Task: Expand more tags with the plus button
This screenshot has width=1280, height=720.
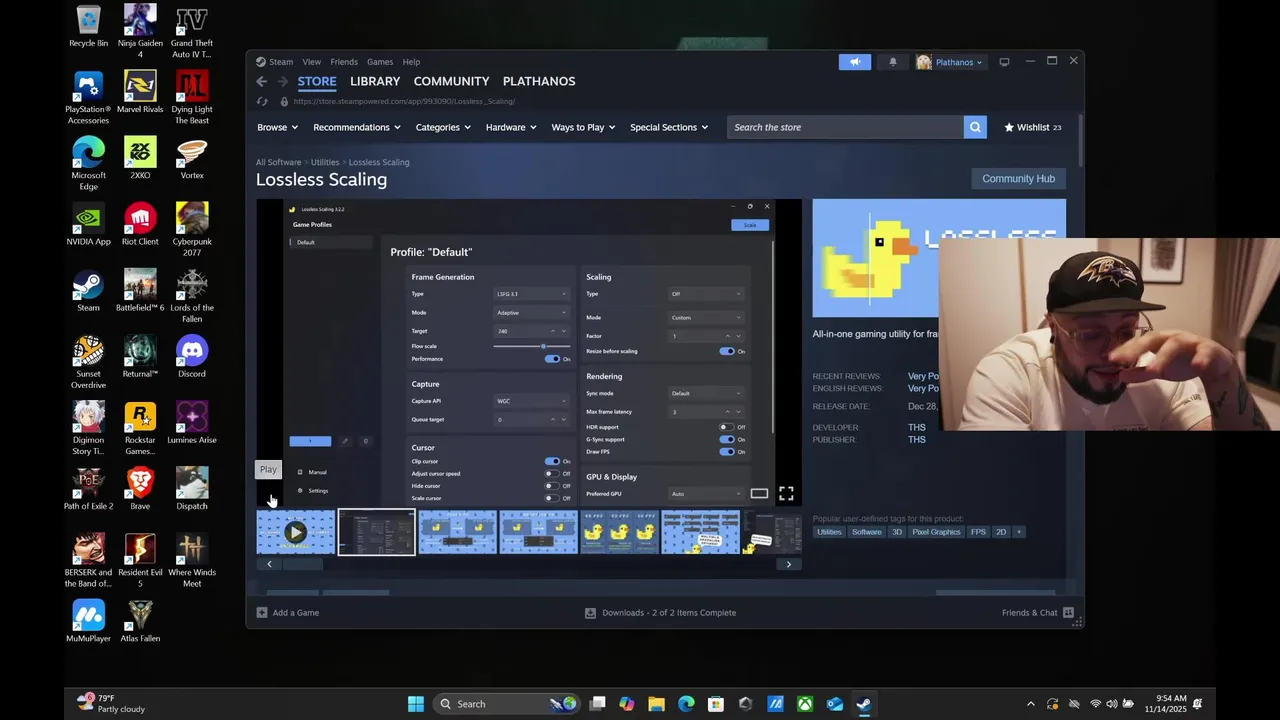Action: click(x=1019, y=532)
